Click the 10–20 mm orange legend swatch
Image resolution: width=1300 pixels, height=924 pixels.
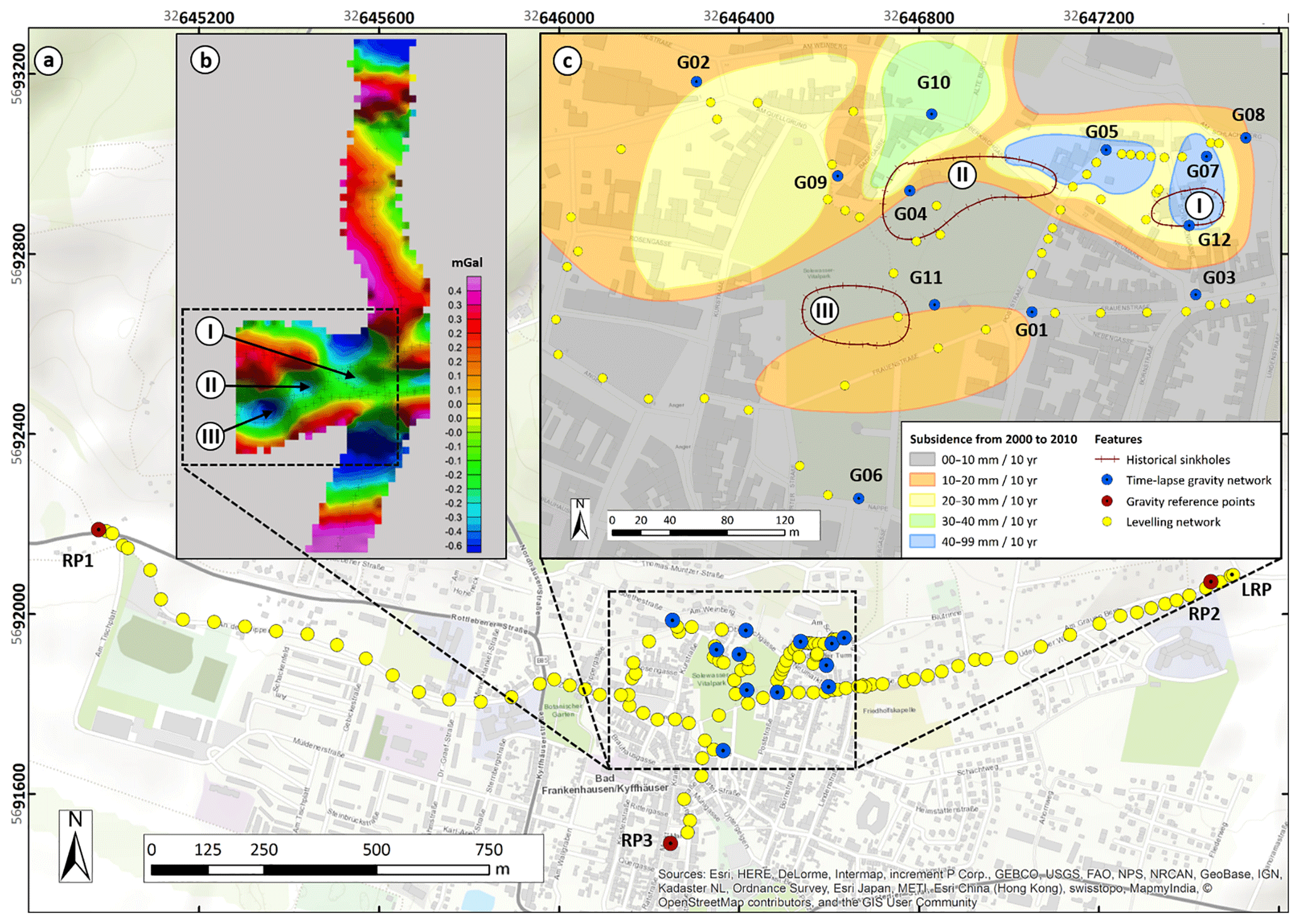[922, 480]
